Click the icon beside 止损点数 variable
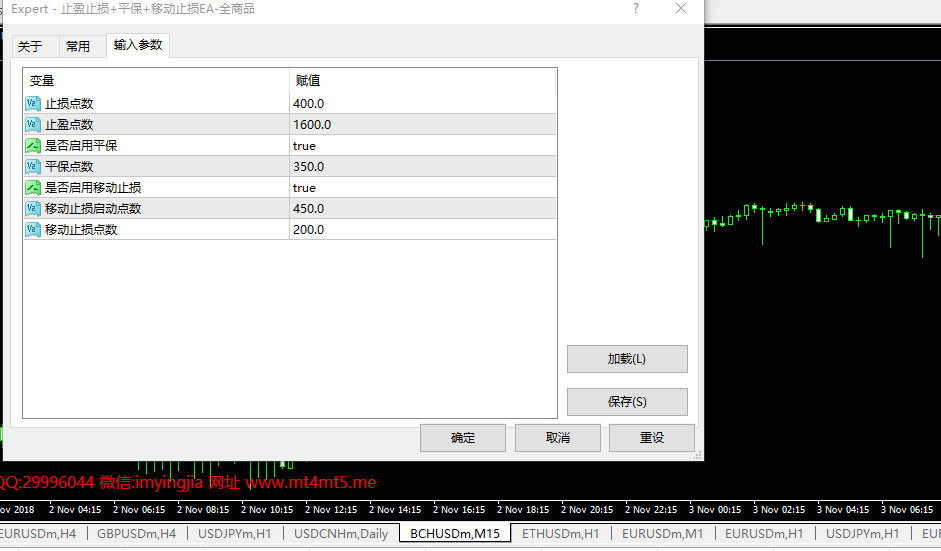The width and height of the screenshot is (941, 551). tap(32, 104)
